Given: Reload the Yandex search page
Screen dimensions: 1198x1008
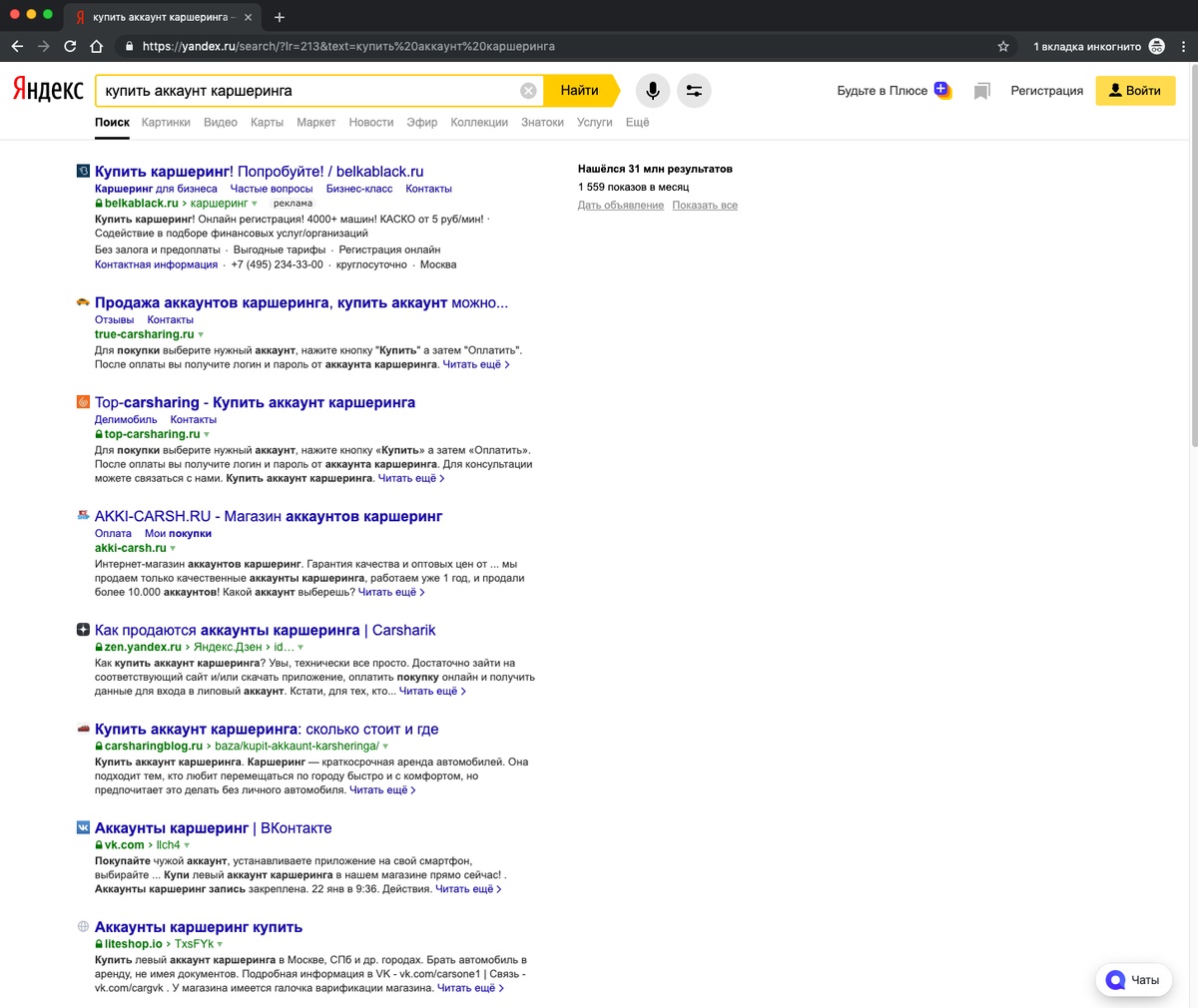Looking at the screenshot, I should point(70,46).
